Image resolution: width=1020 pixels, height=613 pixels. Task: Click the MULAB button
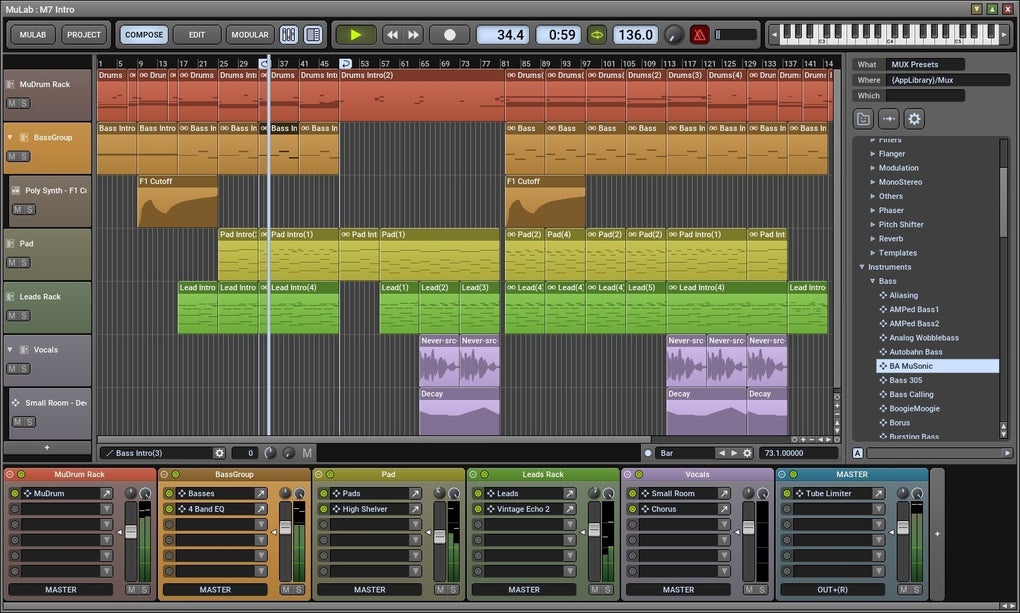33,35
